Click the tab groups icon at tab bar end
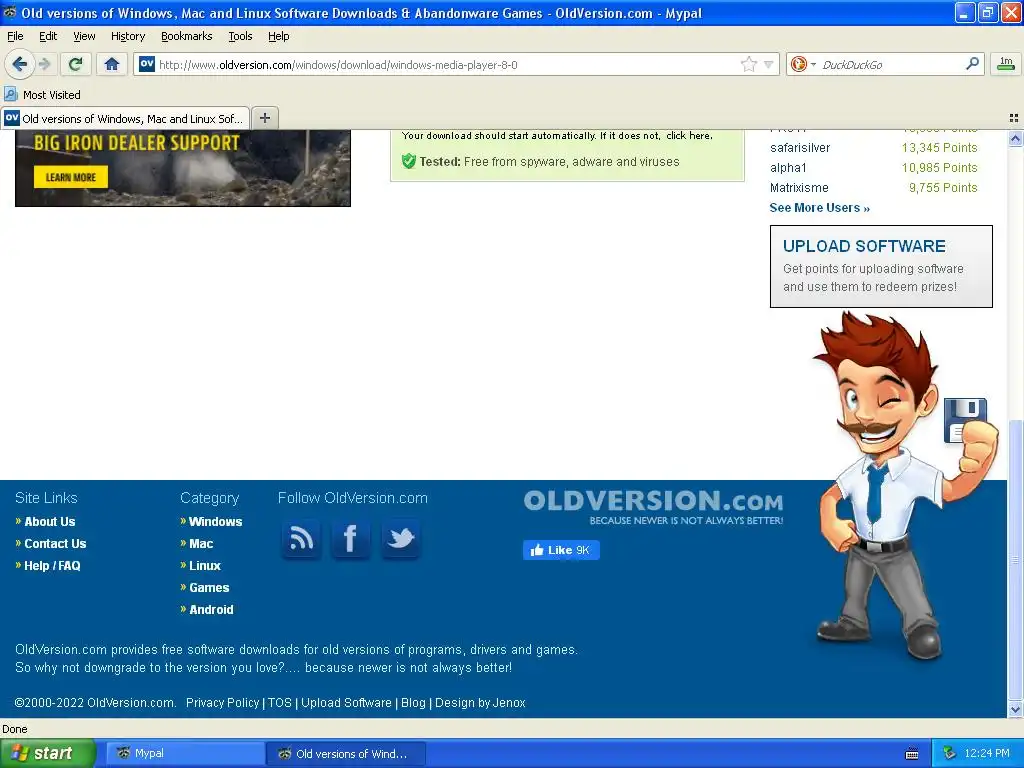The width and height of the screenshot is (1024, 768). tap(1014, 118)
